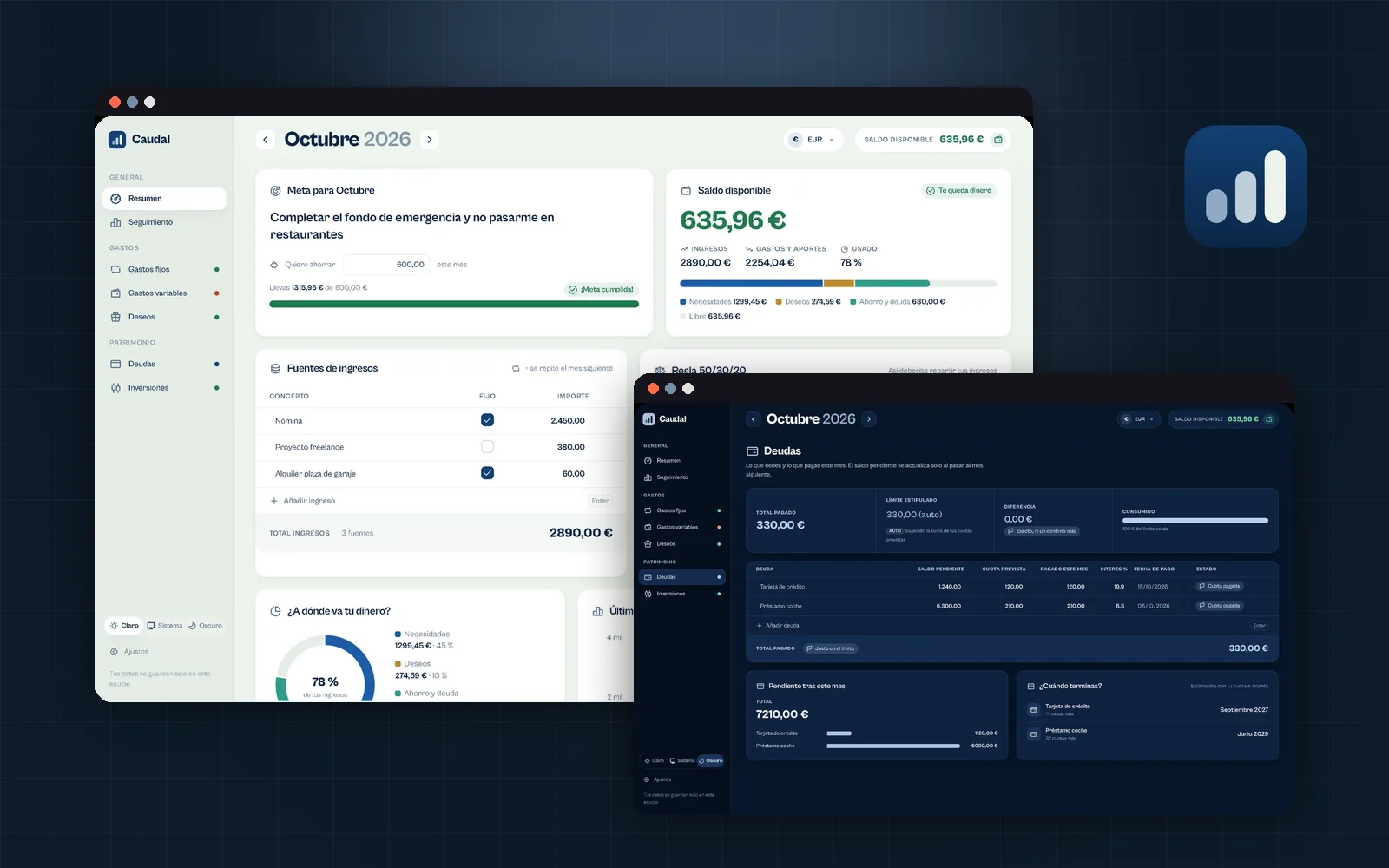Click the wallet icon beside 635,96 € in the light header
1389x868 pixels.
(x=998, y=140)
